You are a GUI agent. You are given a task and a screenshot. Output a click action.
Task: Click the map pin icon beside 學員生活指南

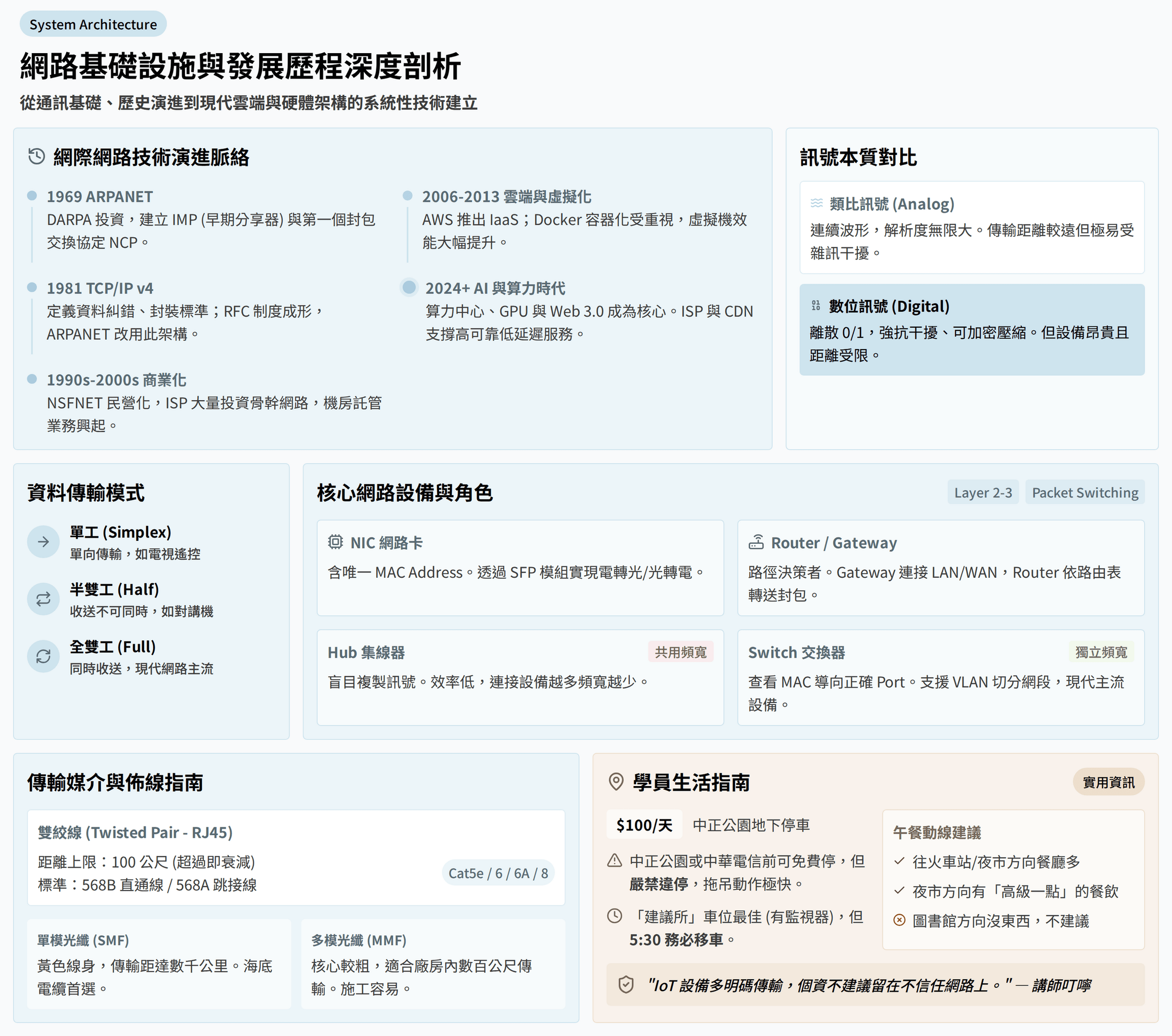616,782
